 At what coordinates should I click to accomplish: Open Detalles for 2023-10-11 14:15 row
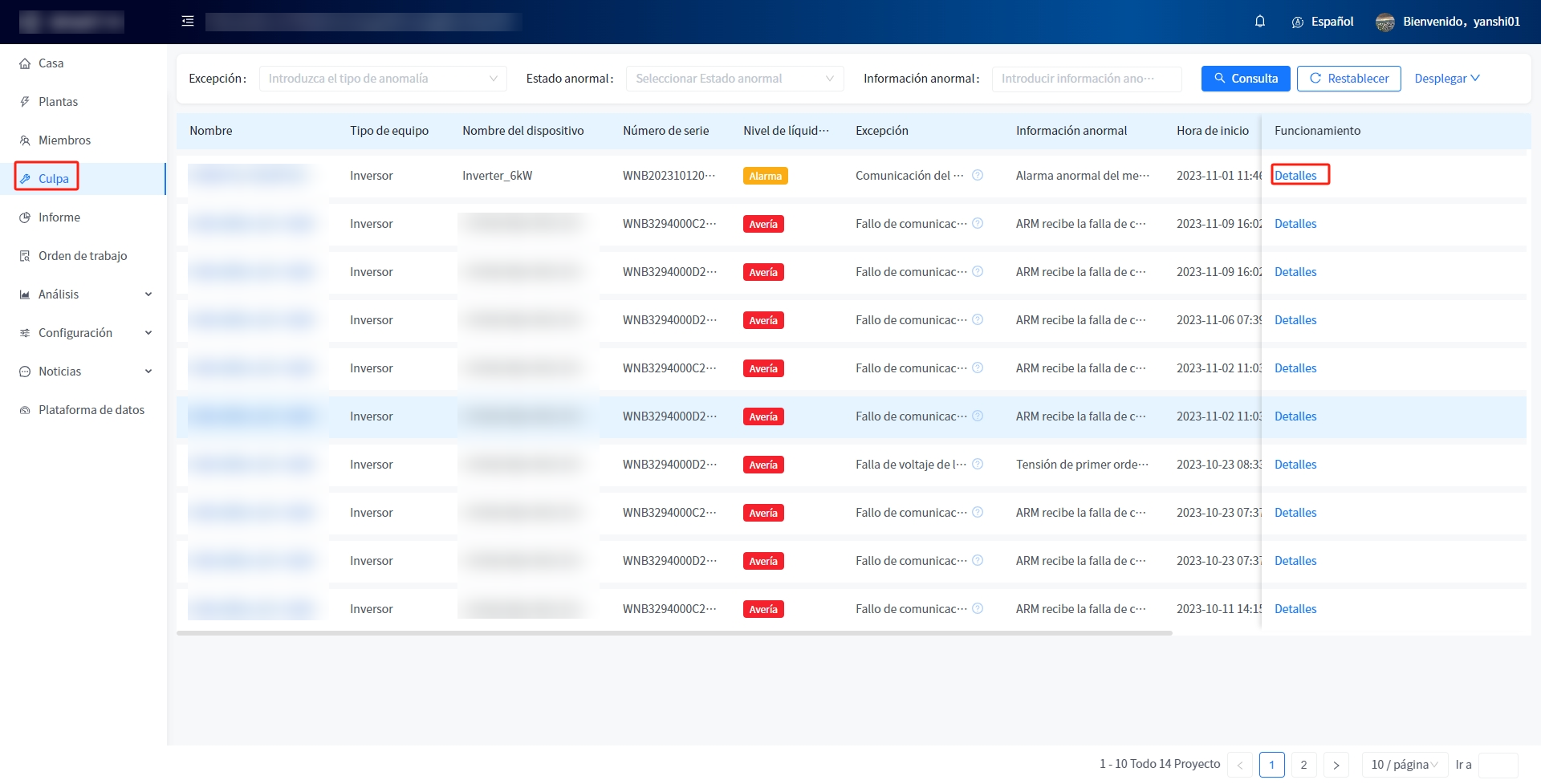point(1295,609)
